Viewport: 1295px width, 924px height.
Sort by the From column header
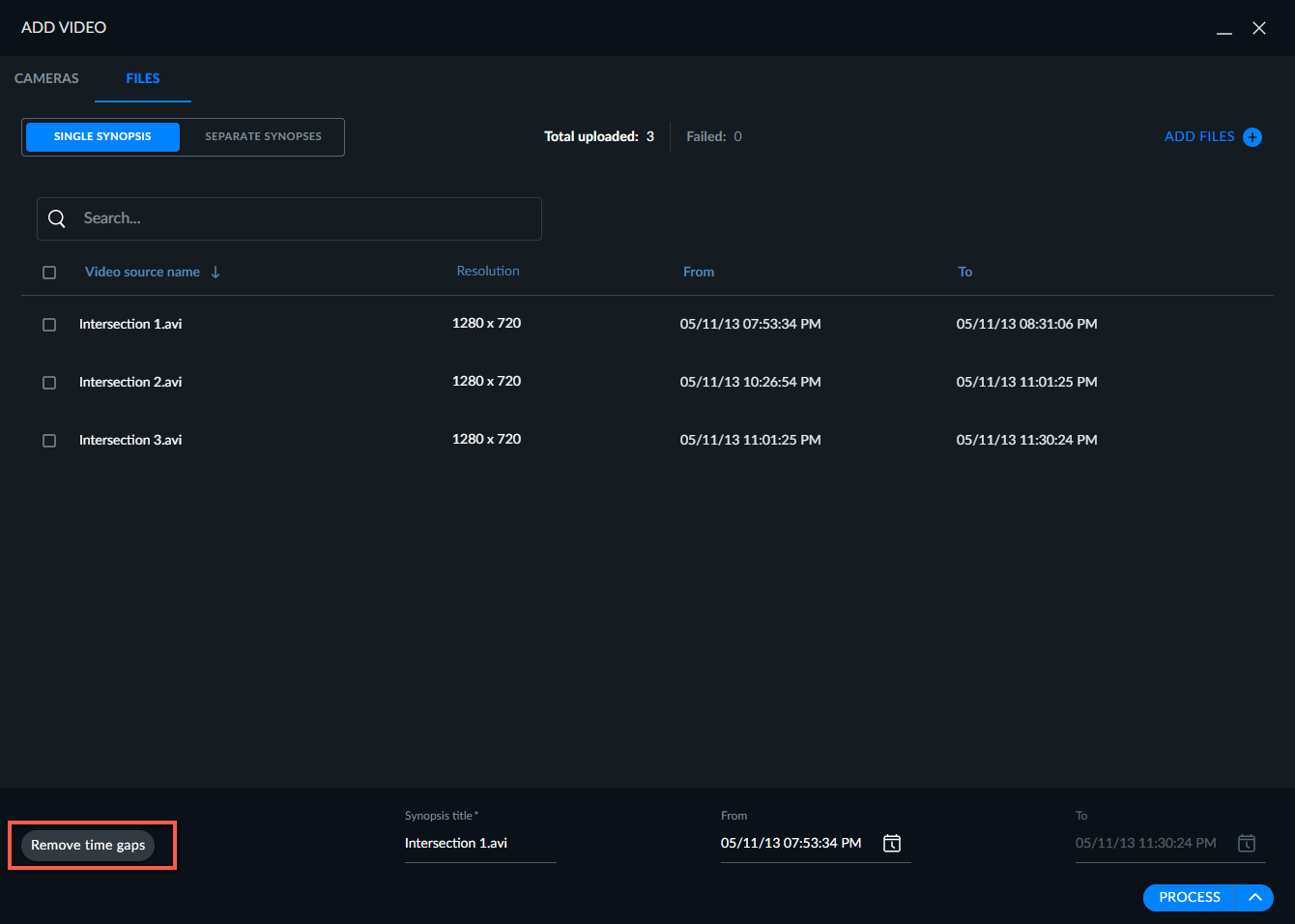tap(699, 273)
